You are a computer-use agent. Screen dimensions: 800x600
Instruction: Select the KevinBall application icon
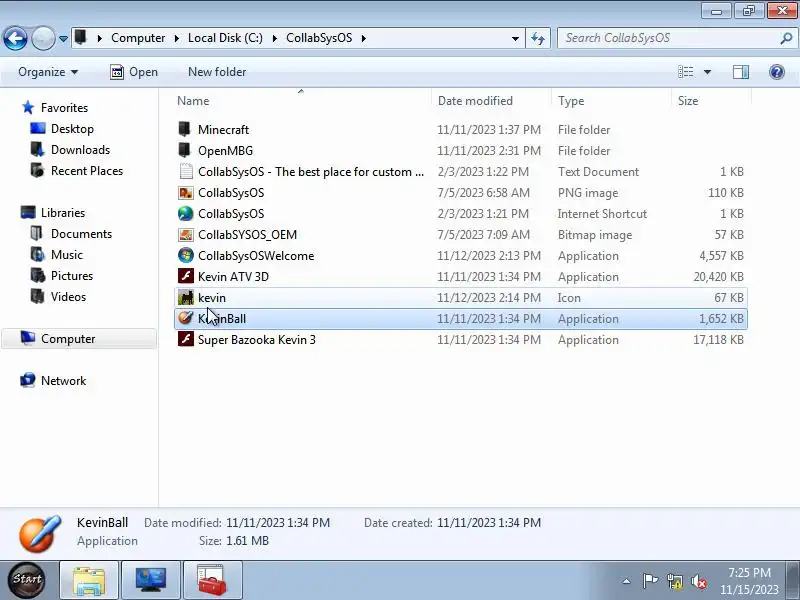[186, 318]
